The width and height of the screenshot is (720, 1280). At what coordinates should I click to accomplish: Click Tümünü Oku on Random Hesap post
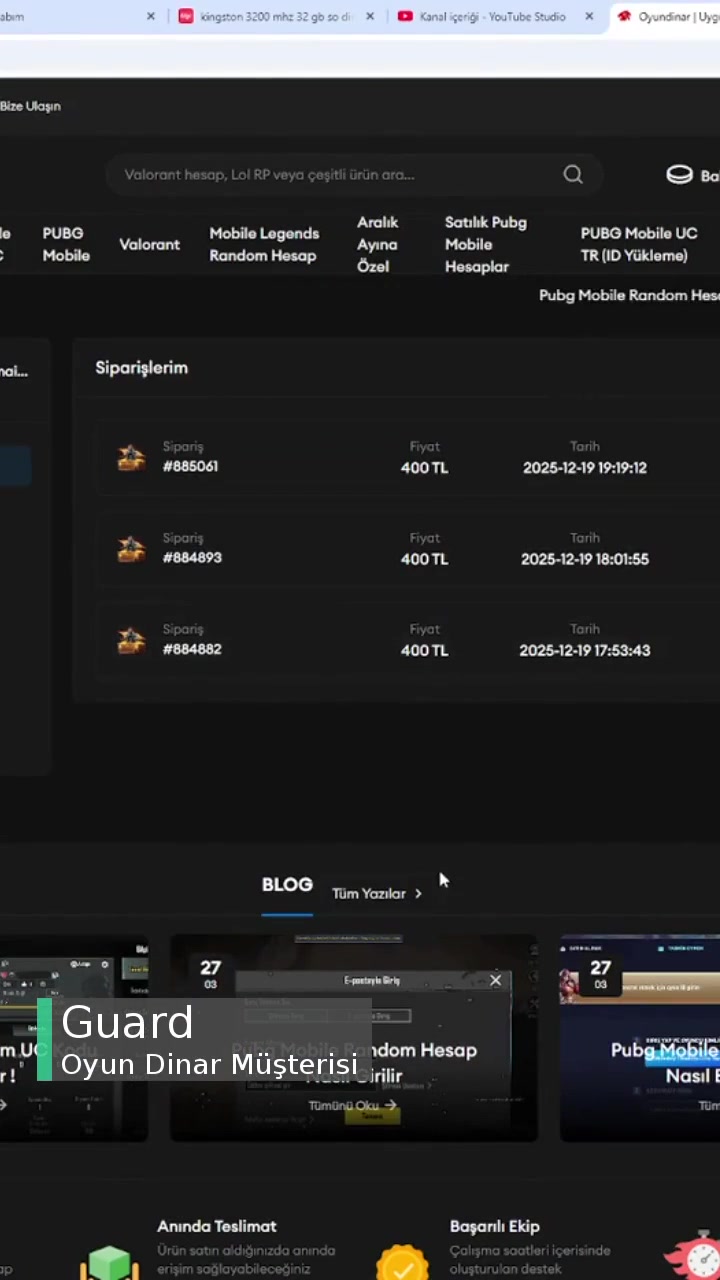pyautogui.click(x=352, y=1105)
